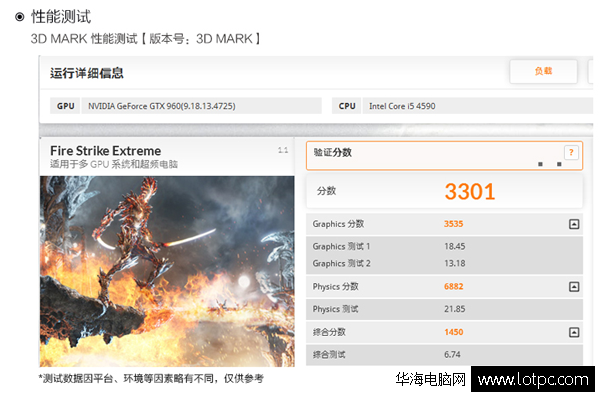Collapse the Physics 分数 section
Image resolution: width=600 pixels, height=397 pixels.
[x=574, y=286]
